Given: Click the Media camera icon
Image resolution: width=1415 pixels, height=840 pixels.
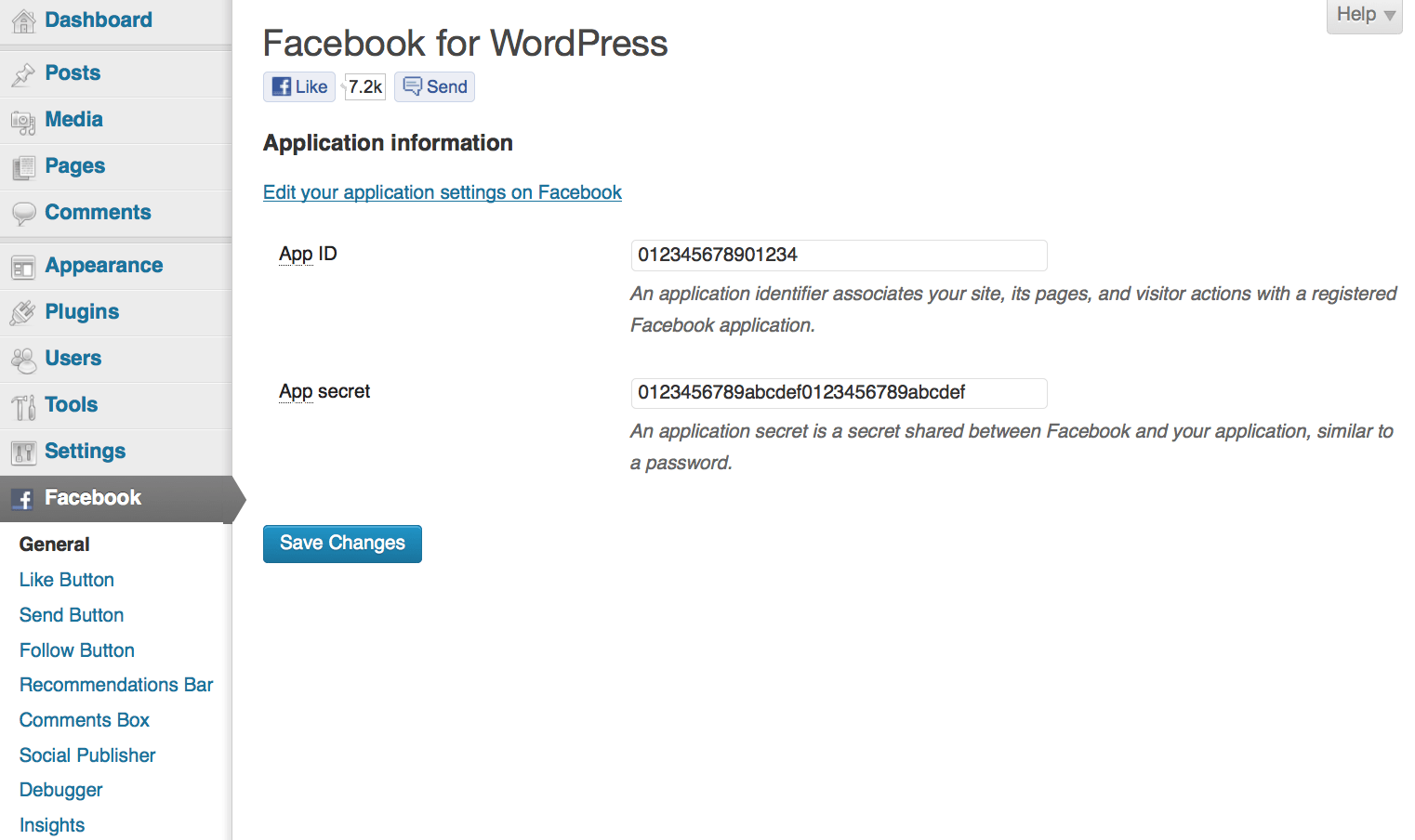Looking at the screenshot, I should tap(23, 121).
